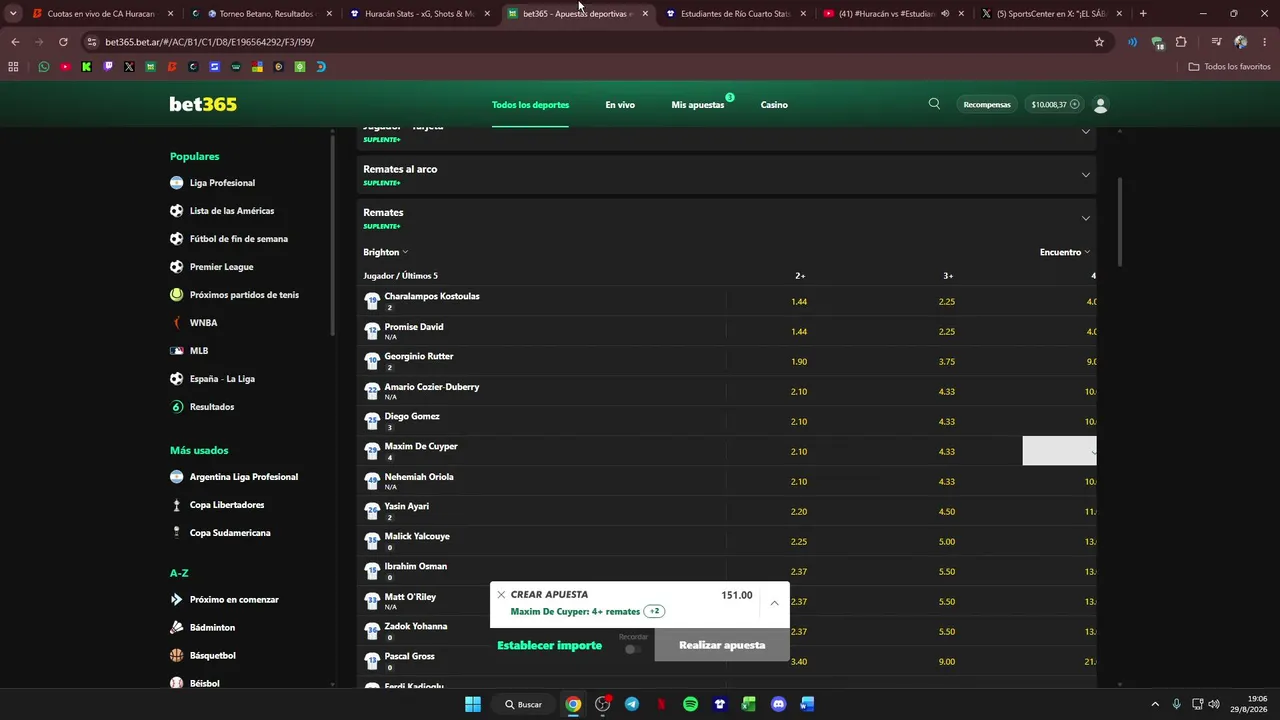Open bet365 account user icon
This screenshot has width=1280, height=720.
(x=1101, y=105)
